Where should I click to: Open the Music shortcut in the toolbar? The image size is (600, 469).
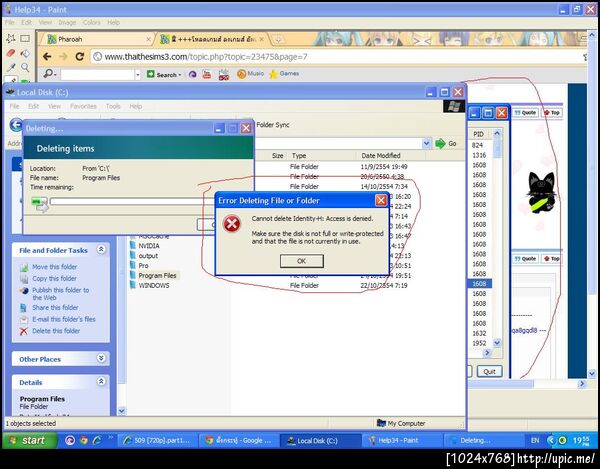pos(251,73)
